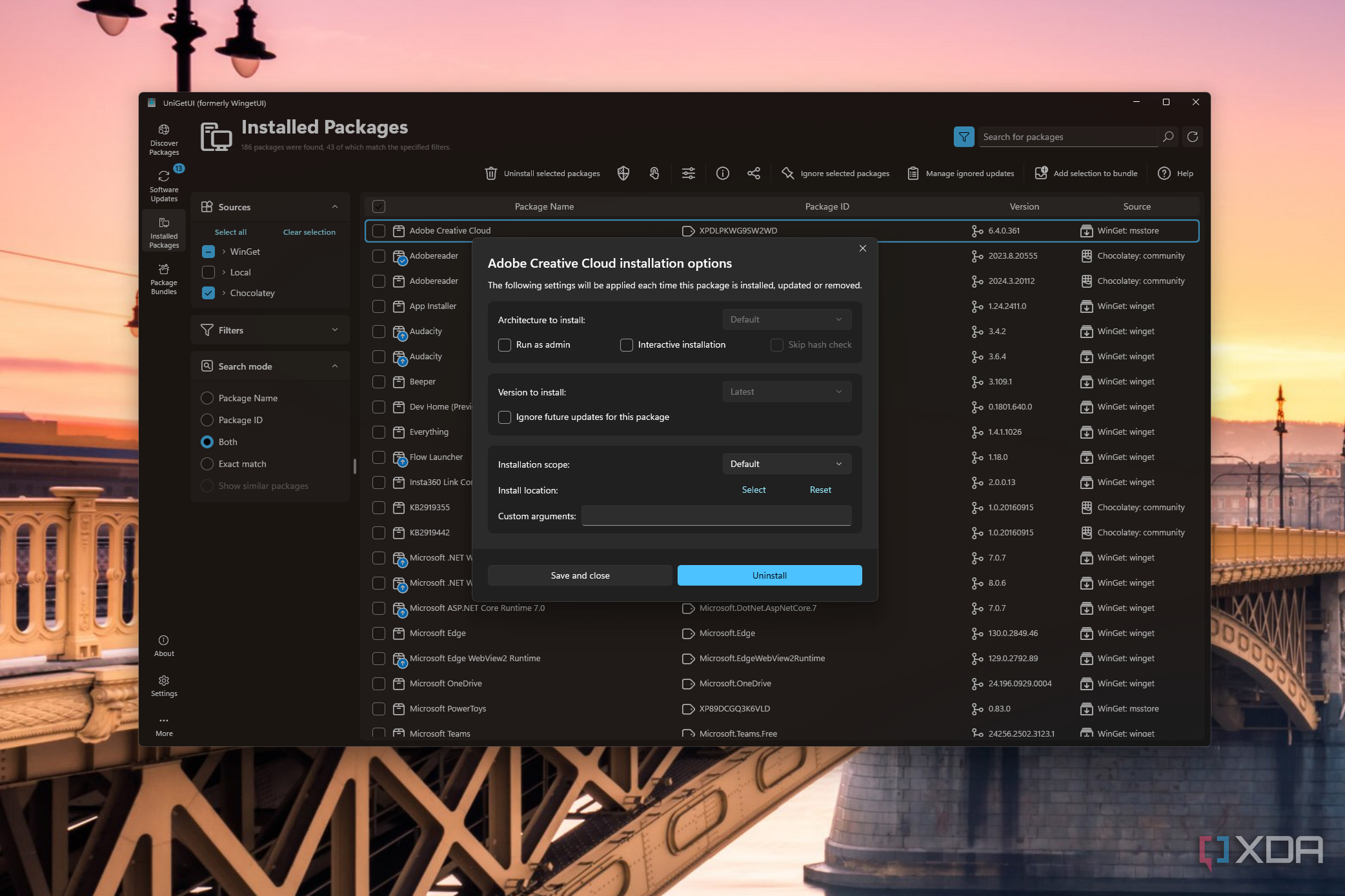Click Reset install location link
The width and height of the screenshot is (1345, 896).
coord(820,490)
